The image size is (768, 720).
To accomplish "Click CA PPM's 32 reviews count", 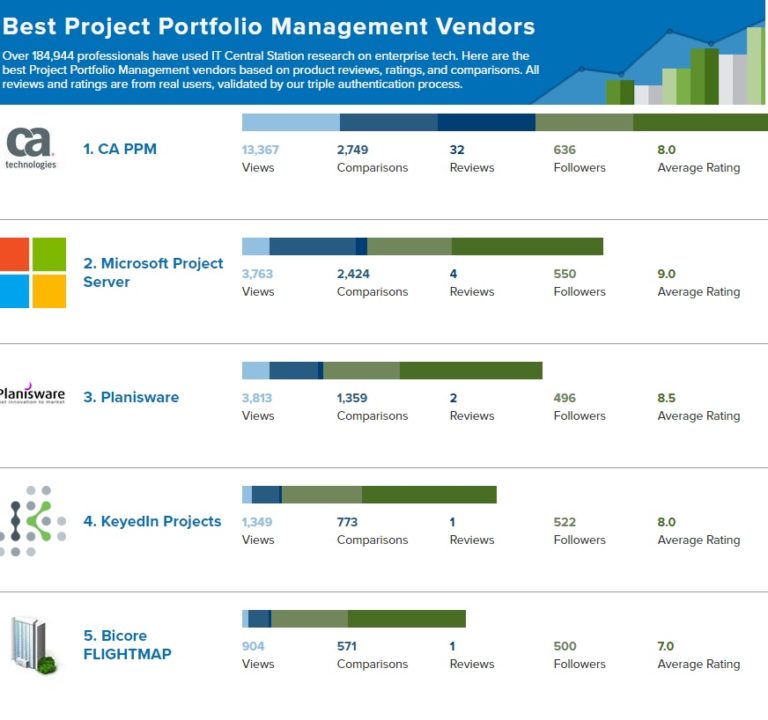I will click(x=457, y=149).
